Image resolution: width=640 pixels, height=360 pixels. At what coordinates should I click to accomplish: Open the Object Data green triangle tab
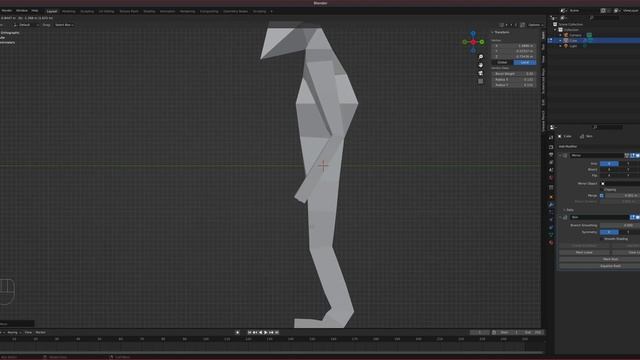coord(551,235)
